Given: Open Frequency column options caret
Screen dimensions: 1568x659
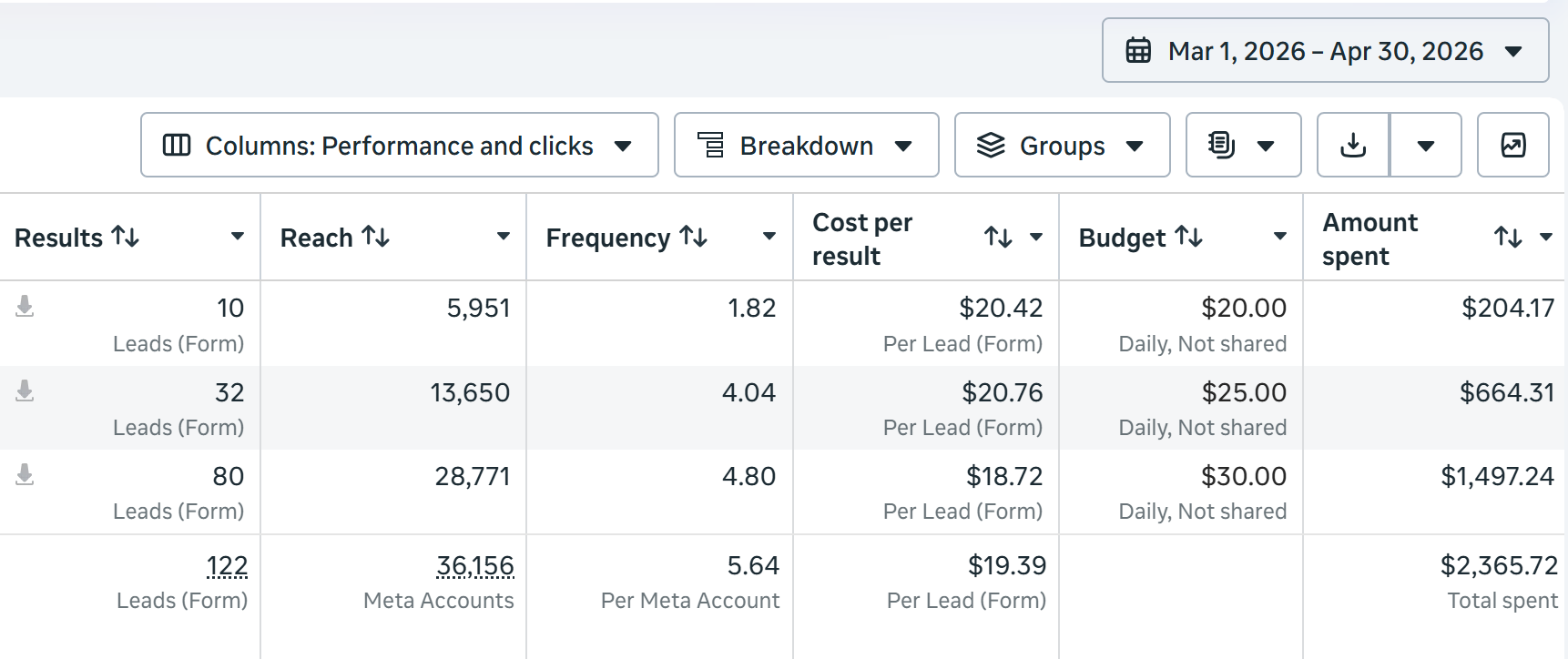Looking at the screenshot, I should click(769, 237).
